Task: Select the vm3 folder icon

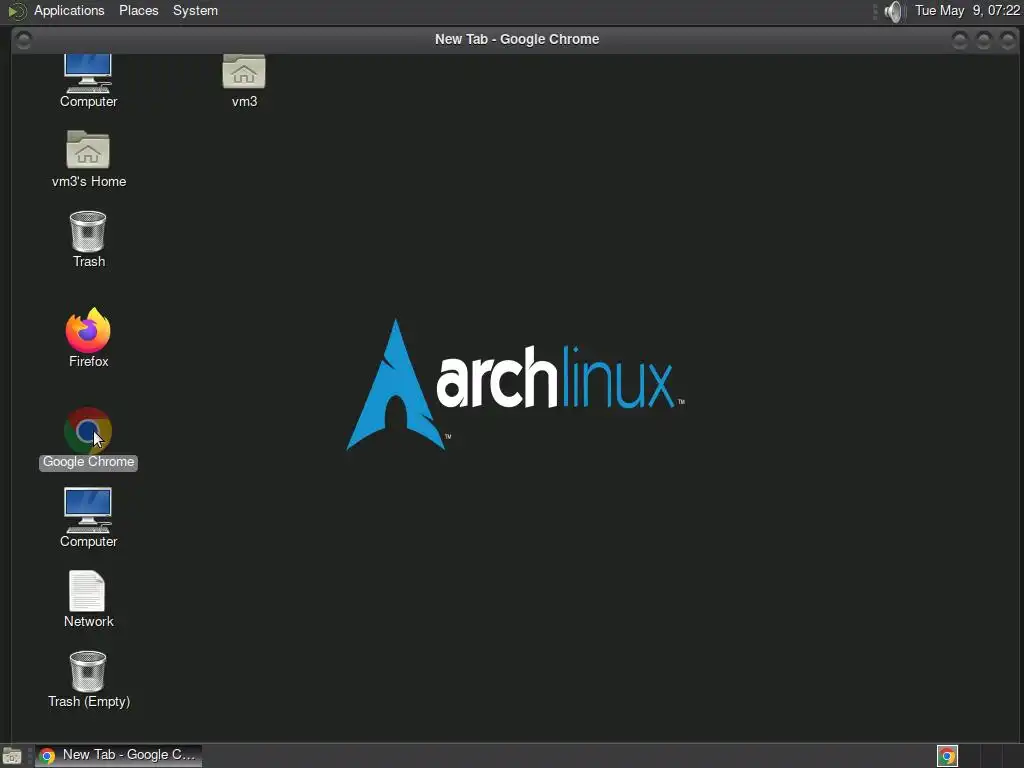Action: (x=244, y=72)
